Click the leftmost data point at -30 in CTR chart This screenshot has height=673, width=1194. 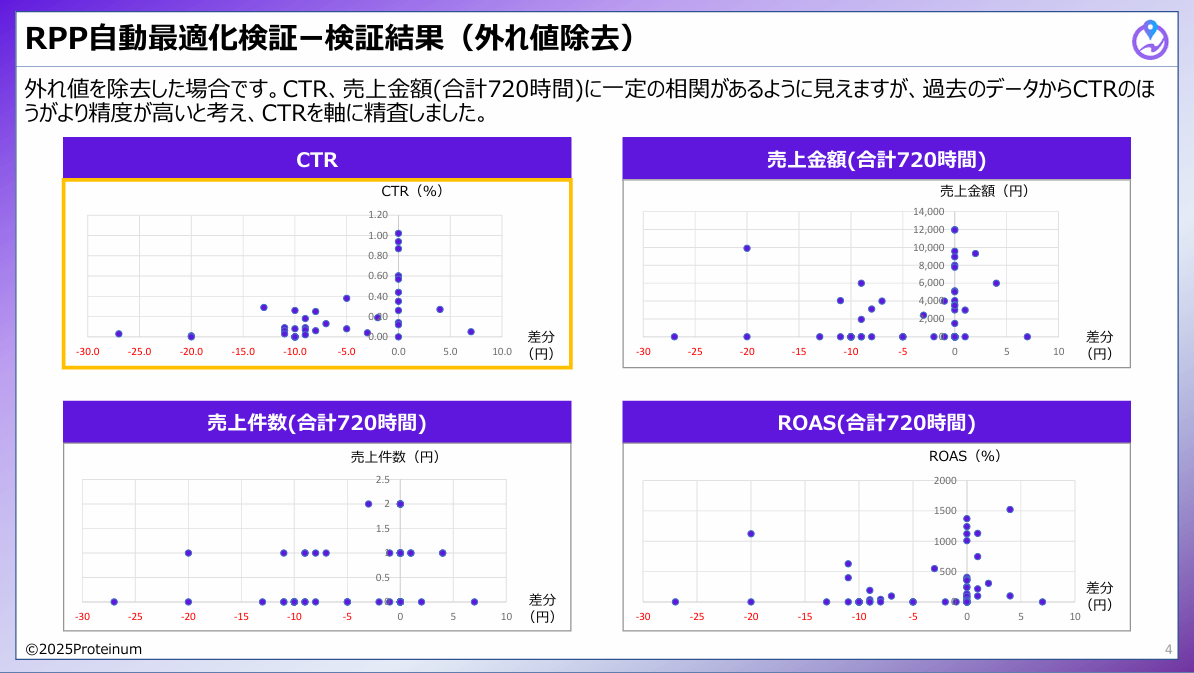[118, 333]
